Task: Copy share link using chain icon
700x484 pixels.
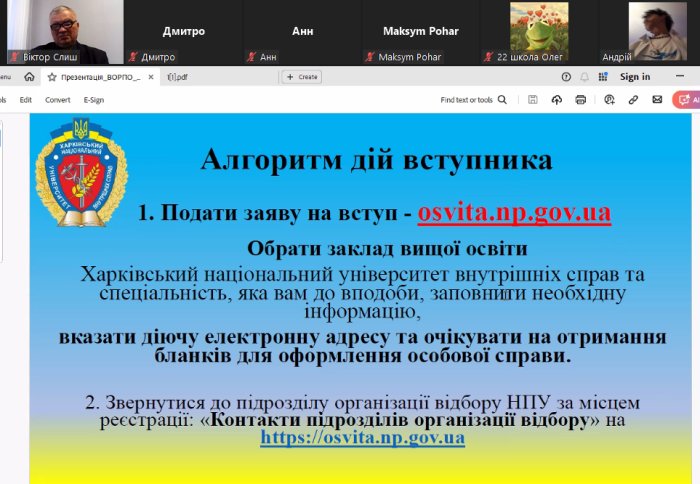Action: [x=632, y=100]
